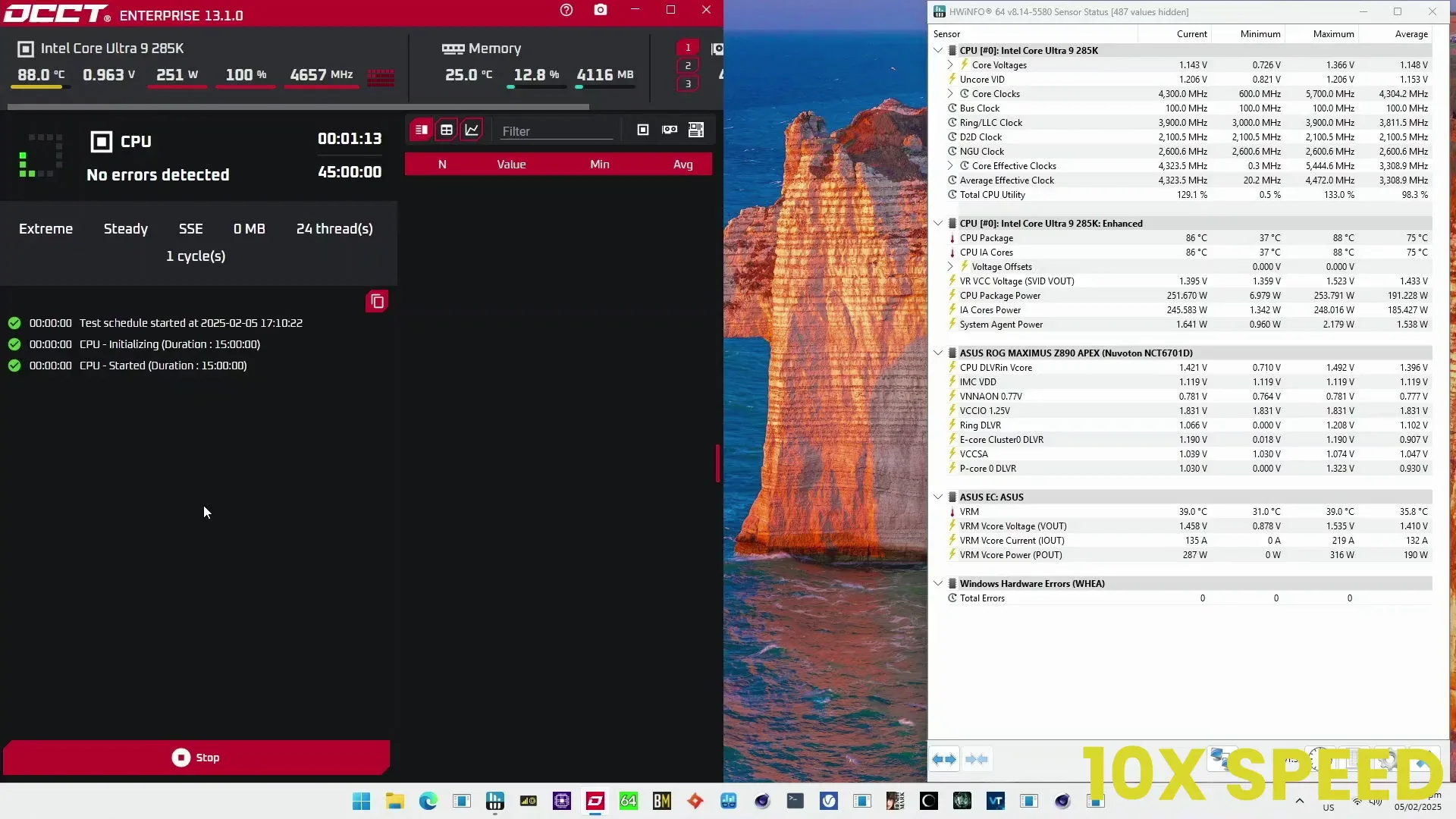The height and width of the screenshot is (819, 1456).
Task: Open the V-Ray blue taskbar icon
Action: click(x=829, y=801)
